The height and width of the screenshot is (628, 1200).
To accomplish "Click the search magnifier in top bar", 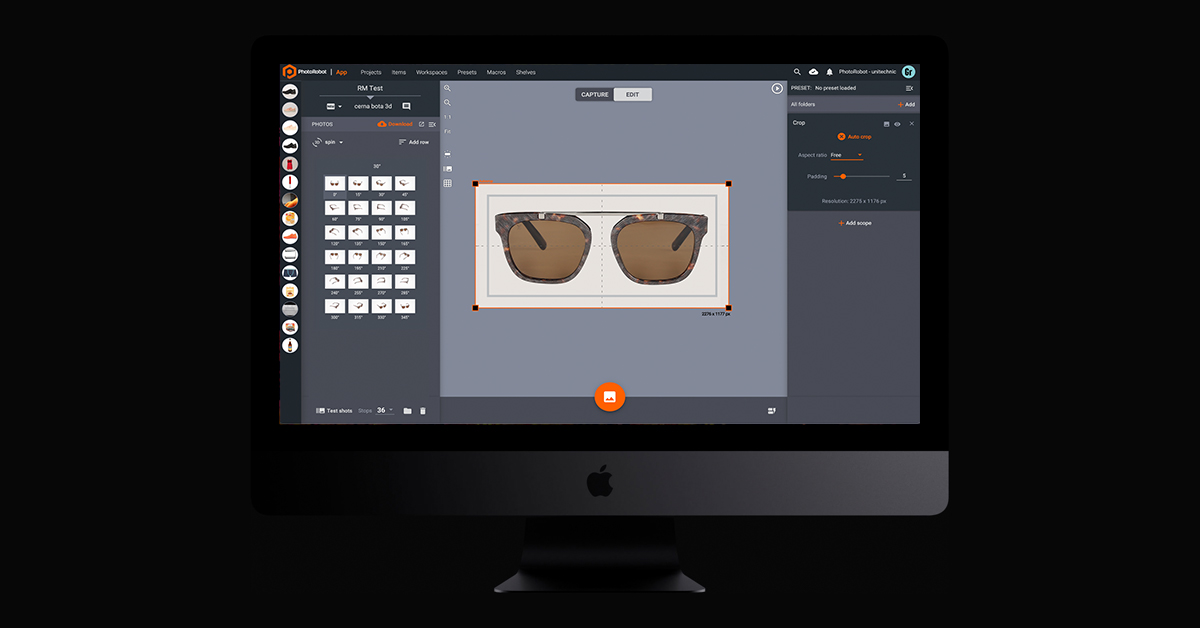I will pos(796,72).
